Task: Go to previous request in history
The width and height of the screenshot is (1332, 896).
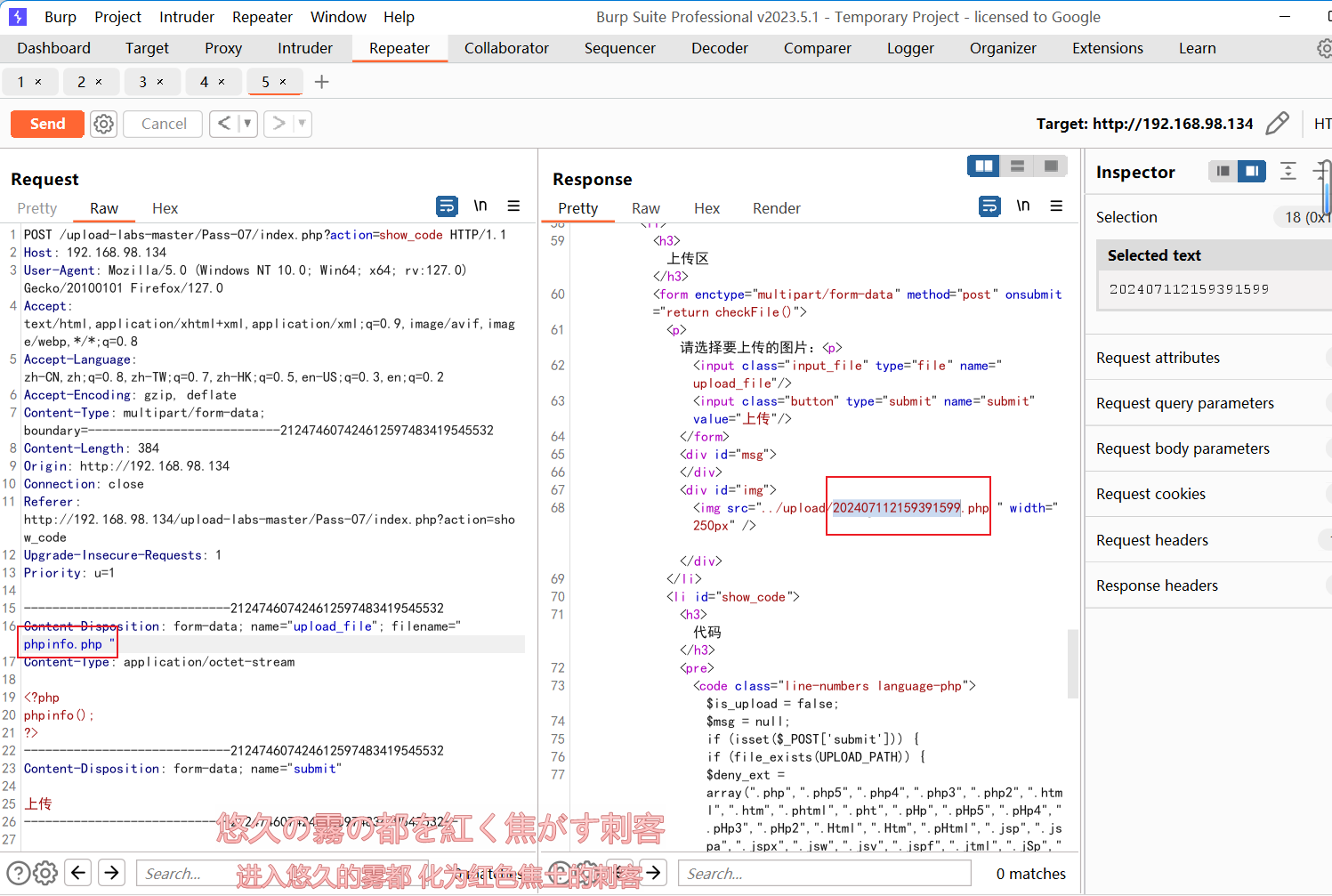Action: 224,124
